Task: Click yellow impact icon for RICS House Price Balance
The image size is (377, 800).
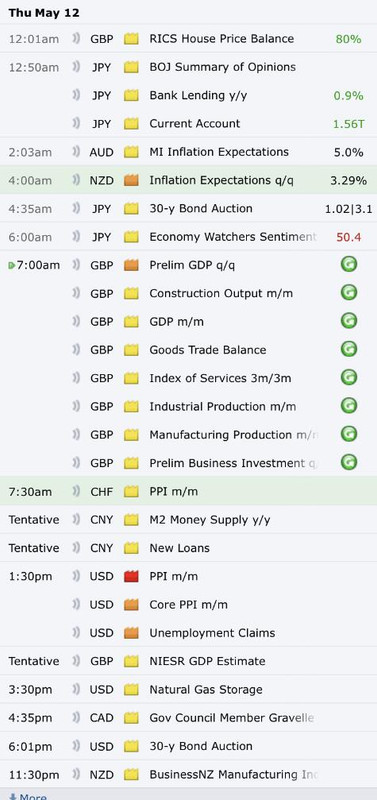Action: coord(131,39)
